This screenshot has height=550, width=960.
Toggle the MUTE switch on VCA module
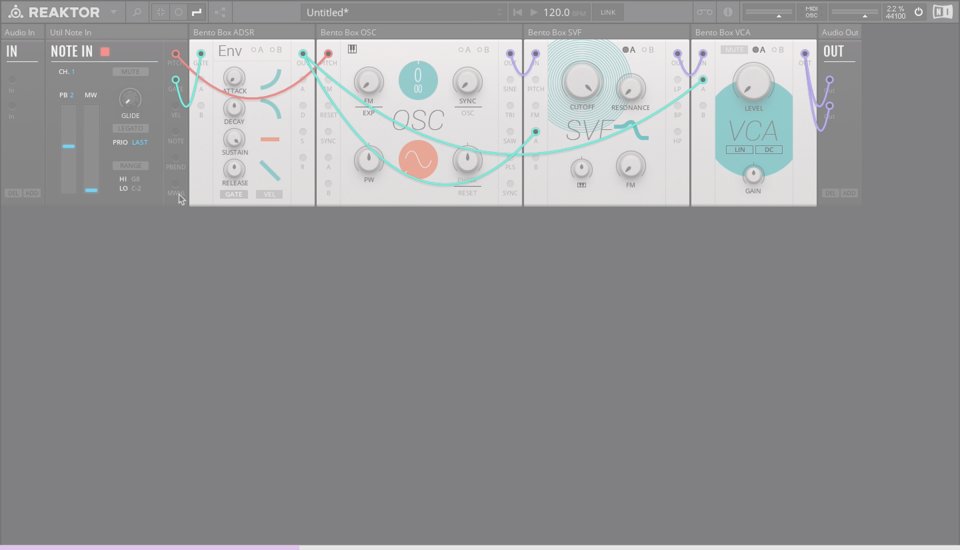tap(734, 49)
